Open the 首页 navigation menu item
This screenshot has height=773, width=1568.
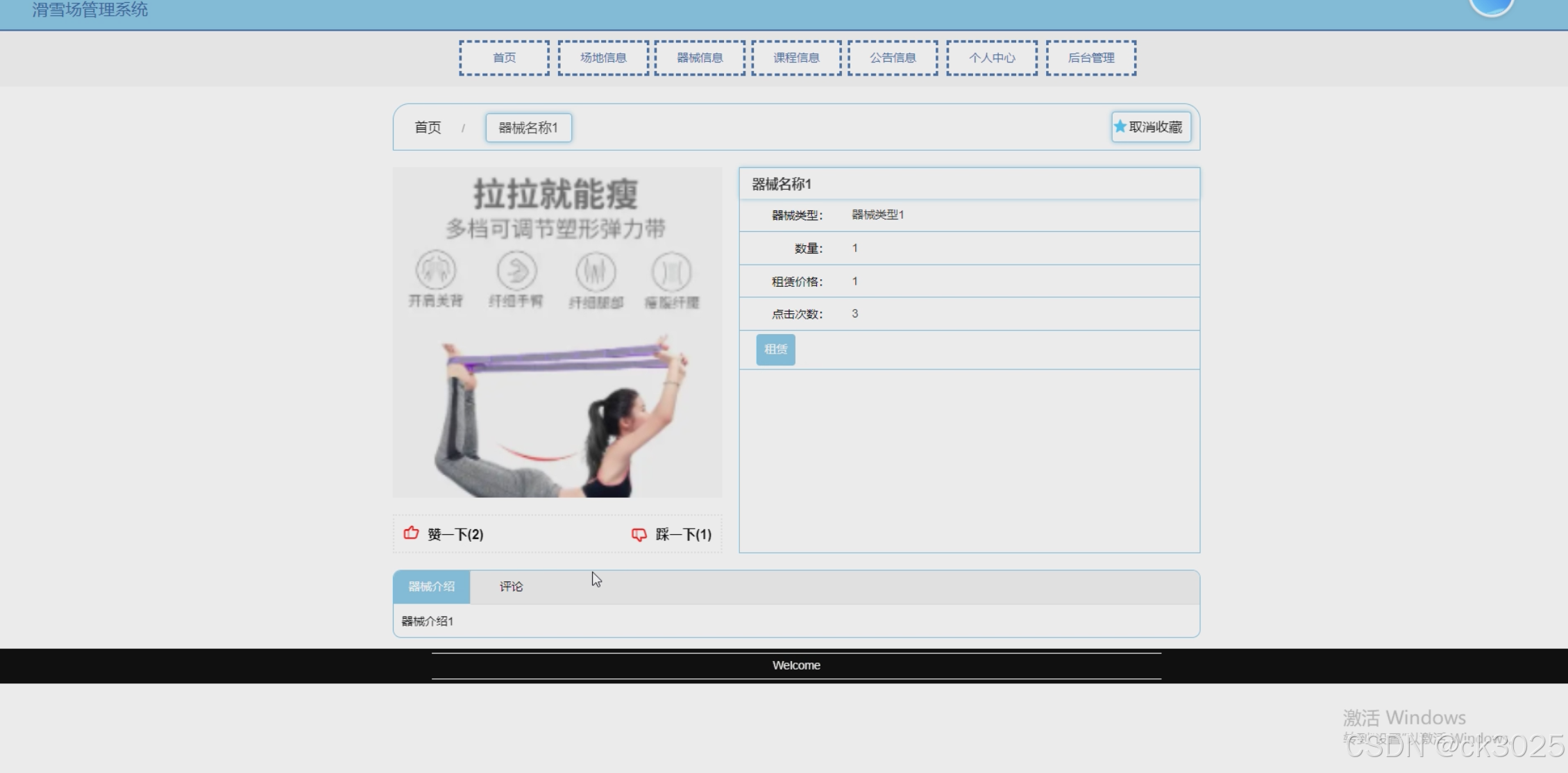pos(504,58)
